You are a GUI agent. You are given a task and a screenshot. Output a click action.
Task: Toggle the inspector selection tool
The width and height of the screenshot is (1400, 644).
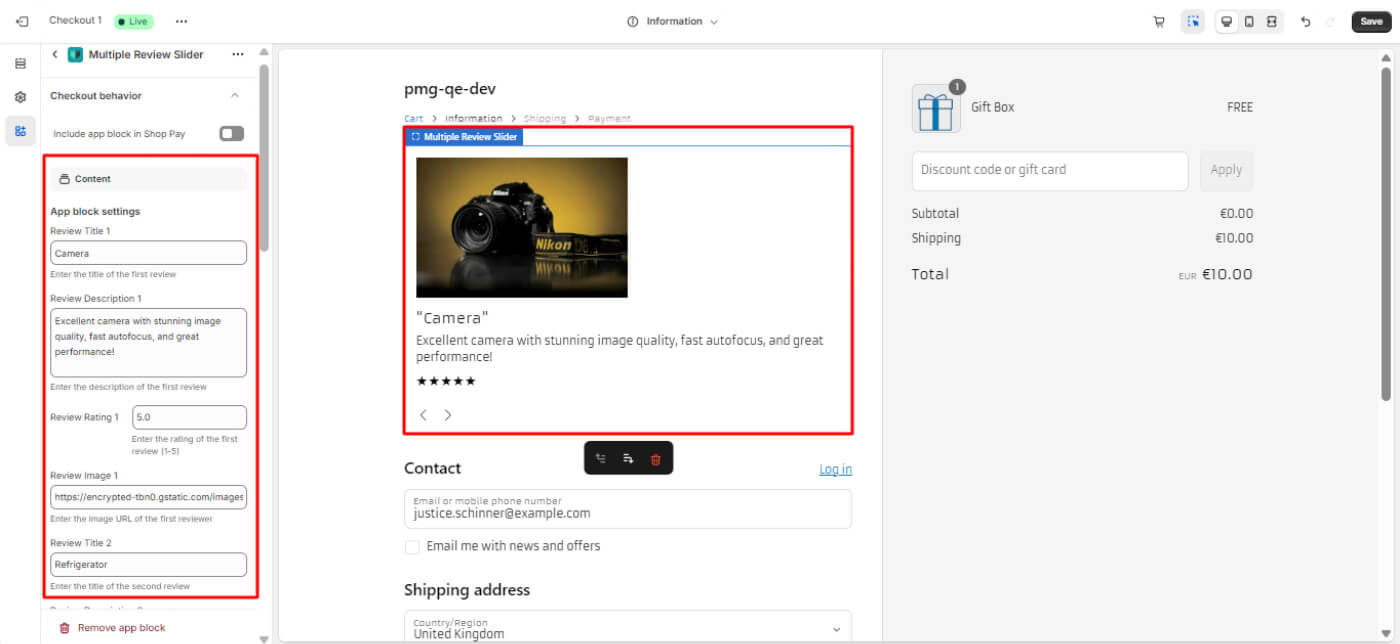coord(1192,22)
